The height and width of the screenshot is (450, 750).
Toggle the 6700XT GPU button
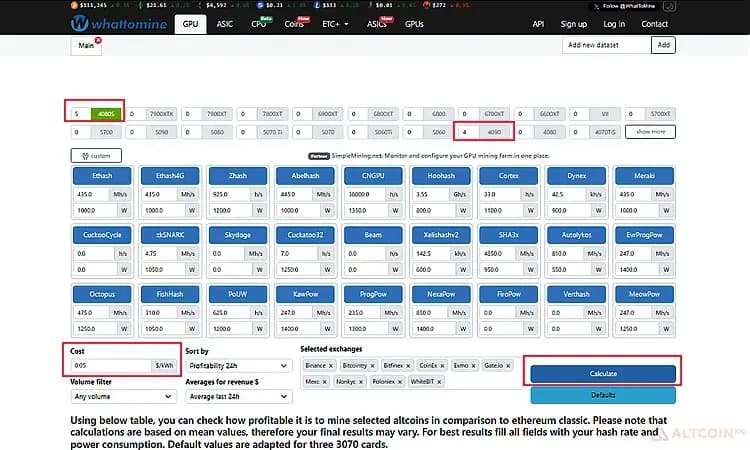tap(494, 114)
